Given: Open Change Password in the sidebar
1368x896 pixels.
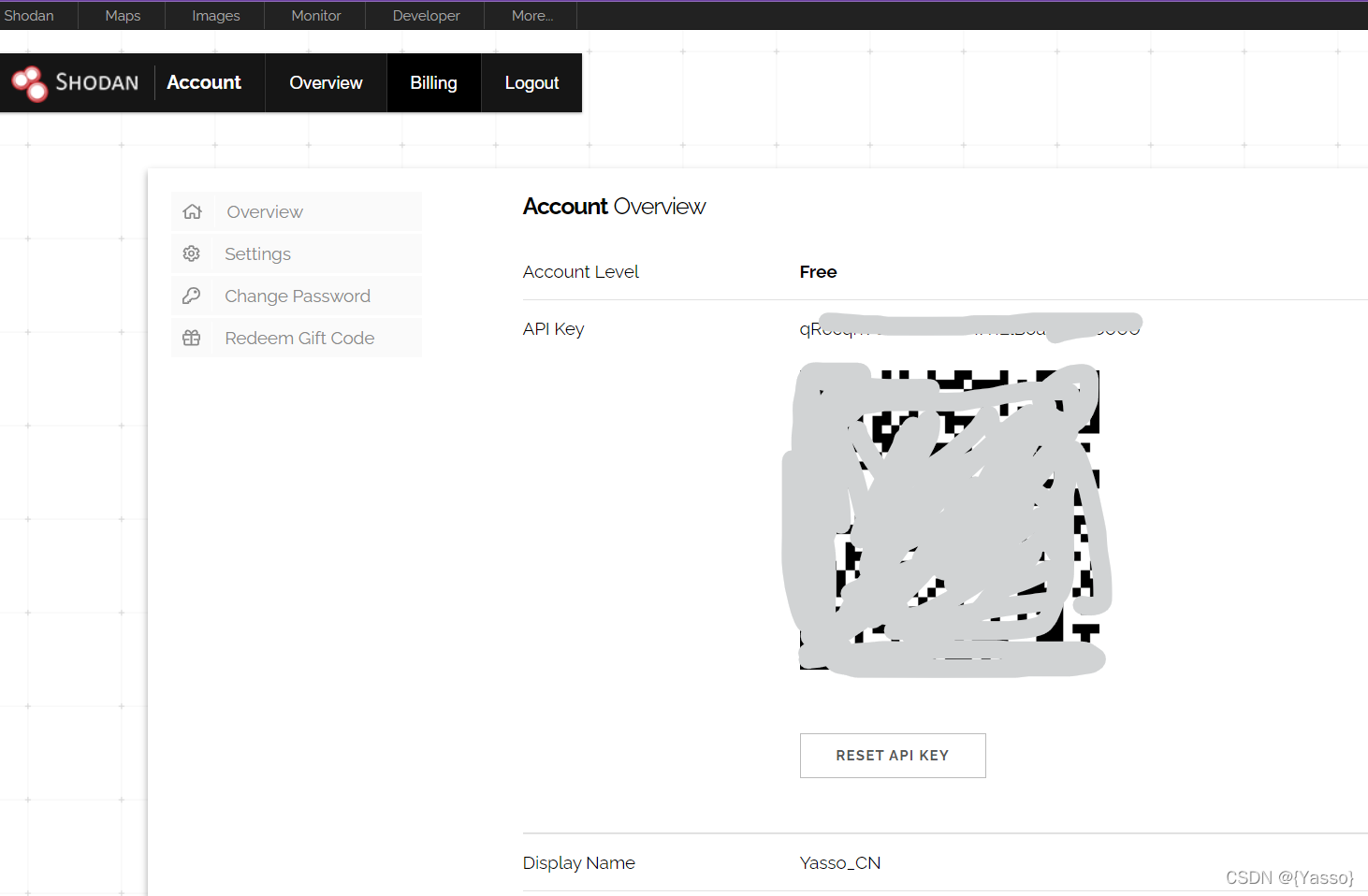Looking at the screenshot, I should pyautogui.click(x=297, y=296).
